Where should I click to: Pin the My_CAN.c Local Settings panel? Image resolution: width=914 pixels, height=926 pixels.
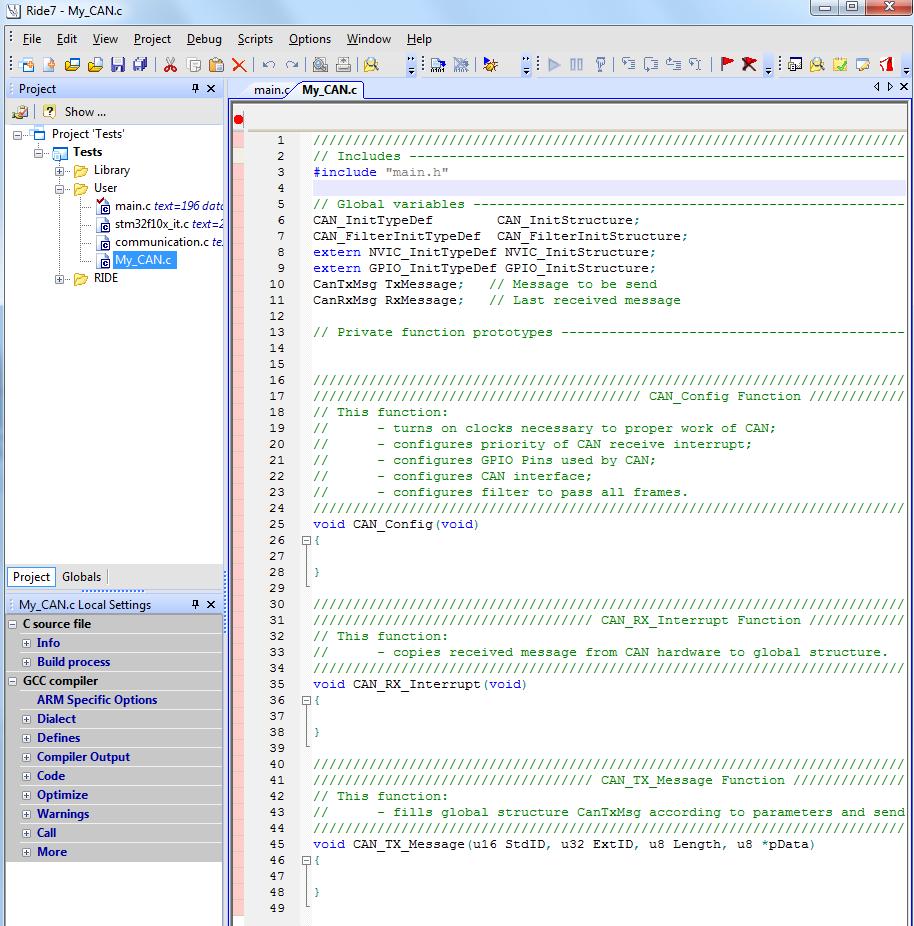pos(195,604)
